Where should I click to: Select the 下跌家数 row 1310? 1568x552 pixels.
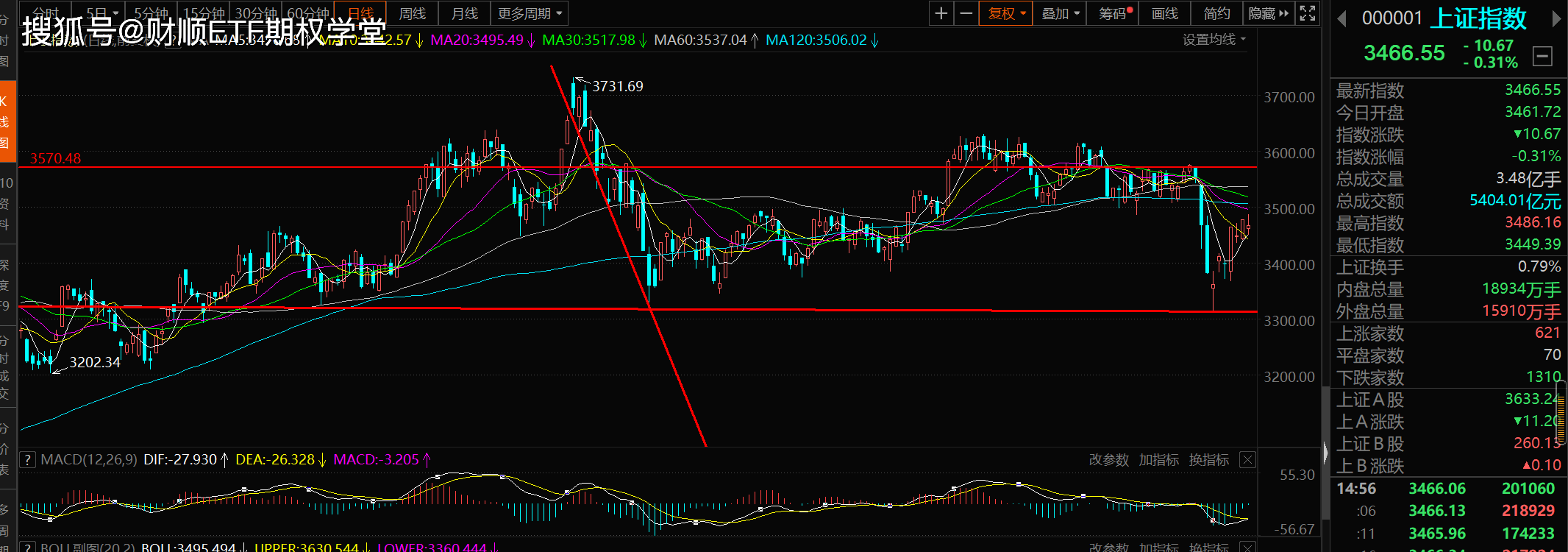click(x=1448, y=378)
